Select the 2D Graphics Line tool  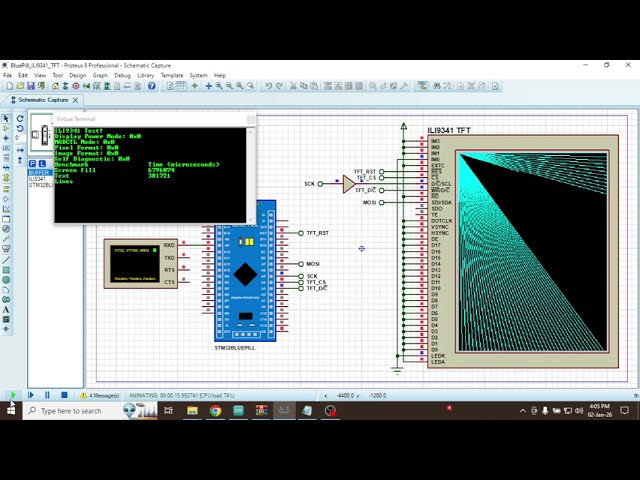(6, 260)
